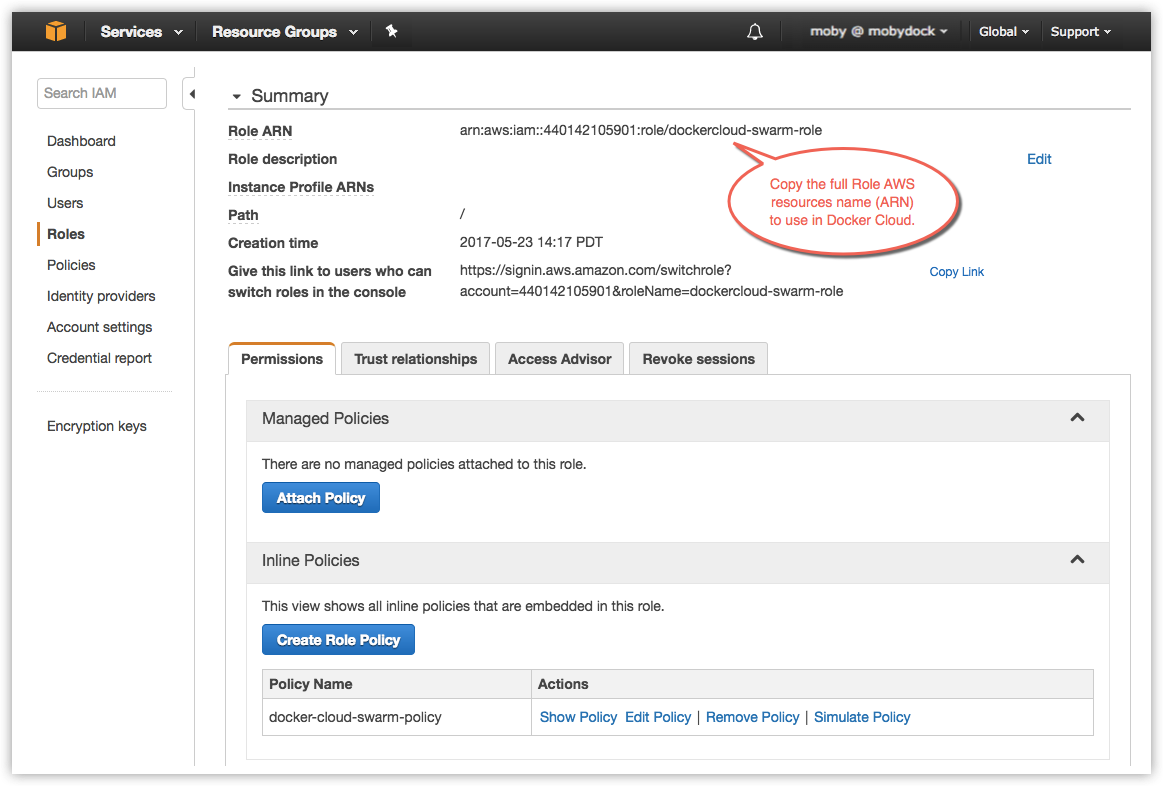Click the AWS home cube logo
The image size is (1163, 786).
point(55,30)
